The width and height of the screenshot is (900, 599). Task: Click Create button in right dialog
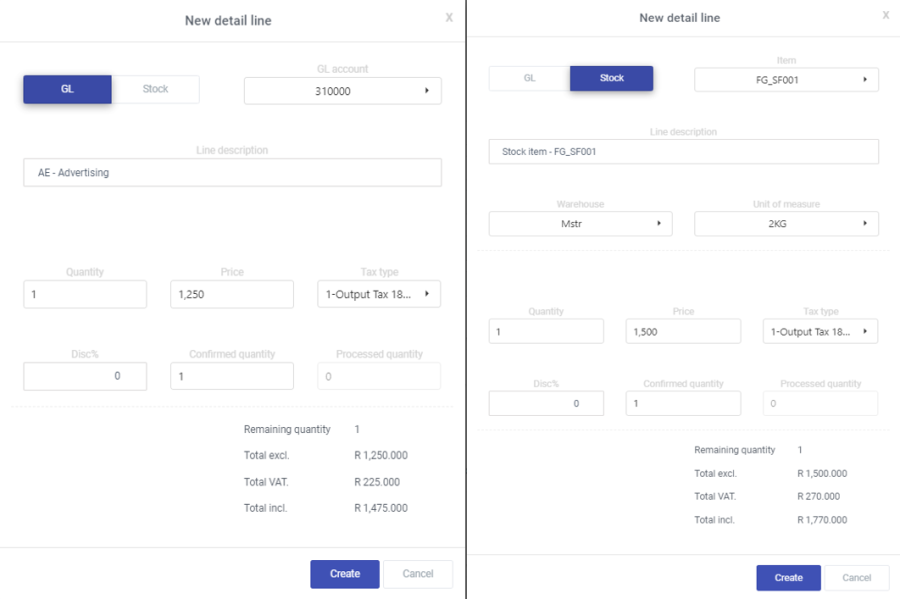pos(788,578)
